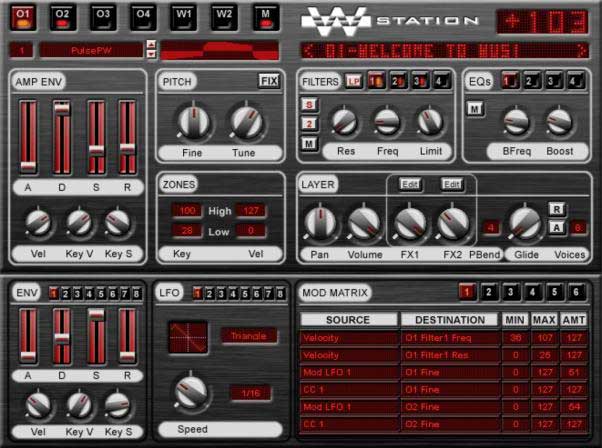
Task: Open source Velocity for O1 Filter1 Freq
Action: coord(349,338)
